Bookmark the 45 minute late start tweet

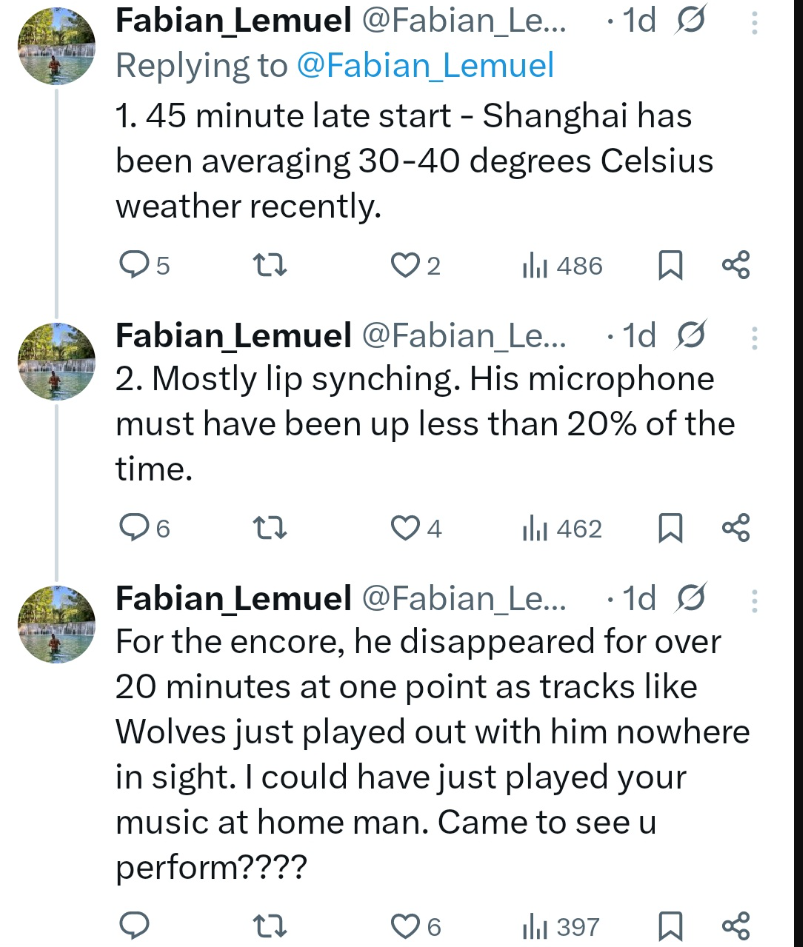point(670,265)
